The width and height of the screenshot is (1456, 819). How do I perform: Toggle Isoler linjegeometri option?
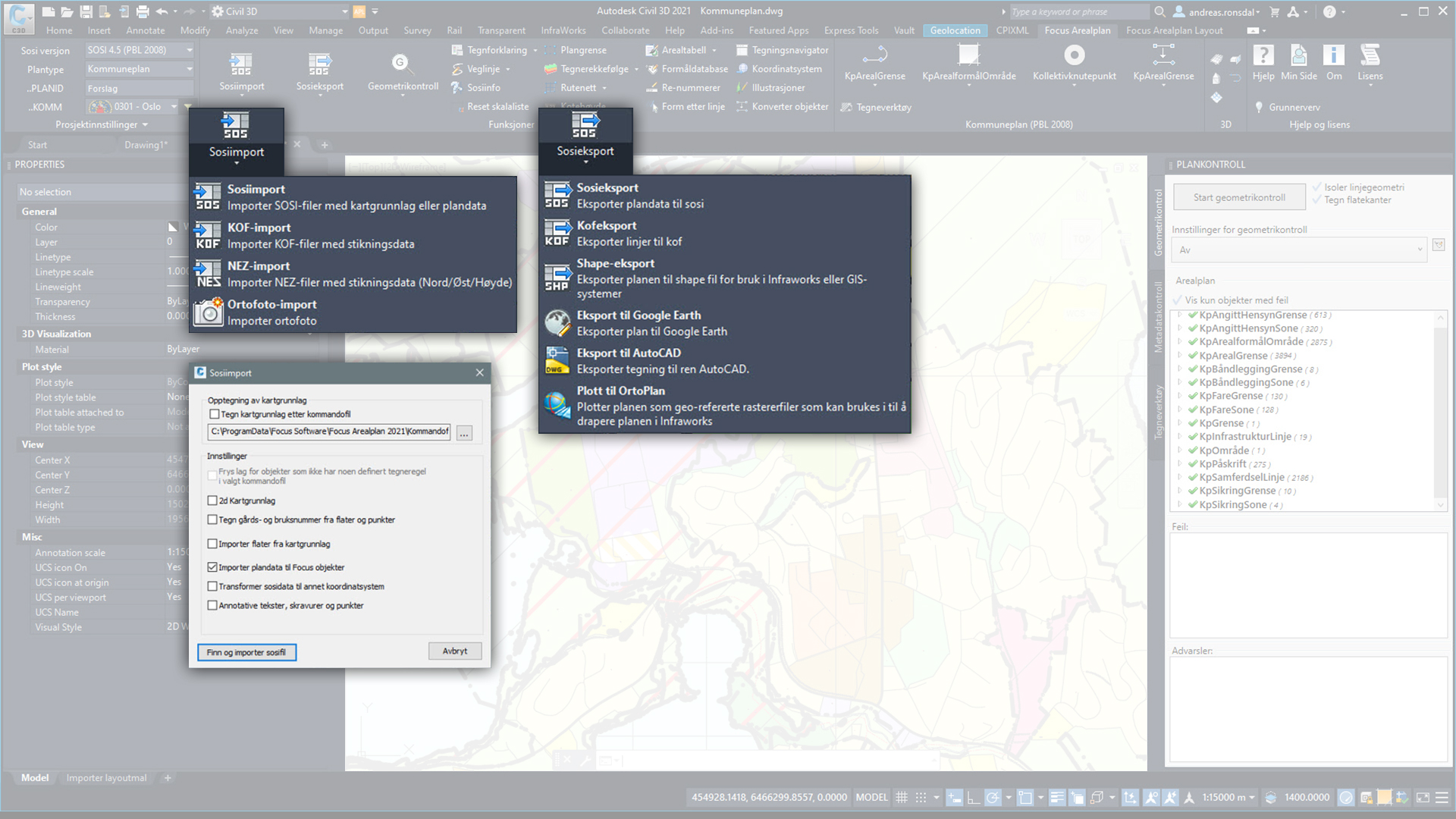pos(1317,187)
